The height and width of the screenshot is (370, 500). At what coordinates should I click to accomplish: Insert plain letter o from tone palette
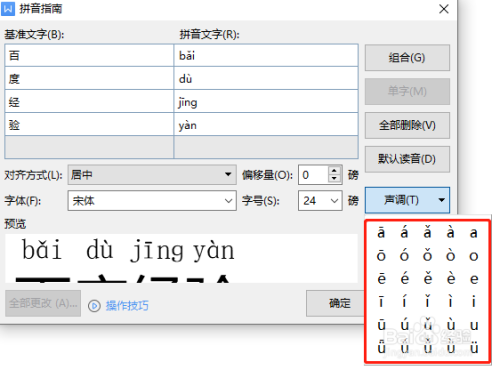point(474,256)
